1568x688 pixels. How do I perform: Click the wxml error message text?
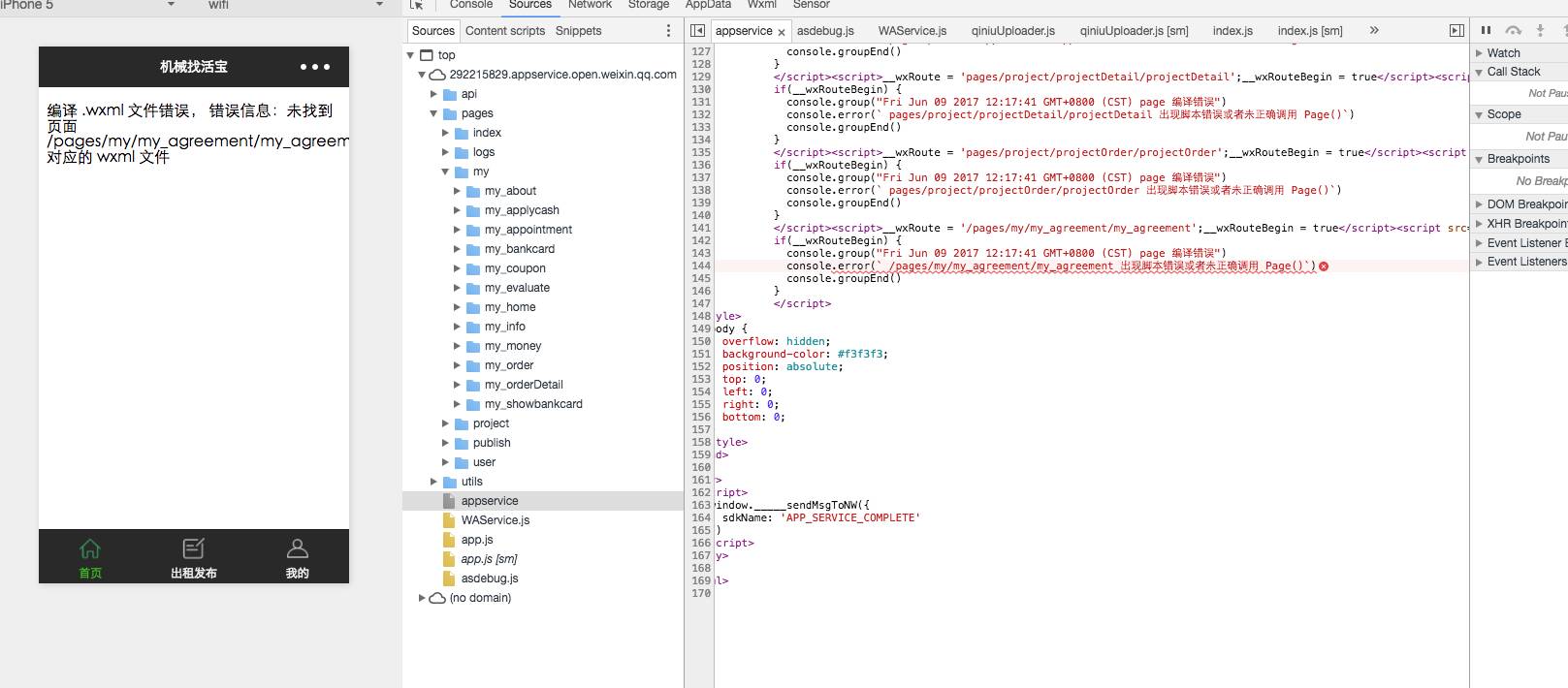click(x=198, y=134)
